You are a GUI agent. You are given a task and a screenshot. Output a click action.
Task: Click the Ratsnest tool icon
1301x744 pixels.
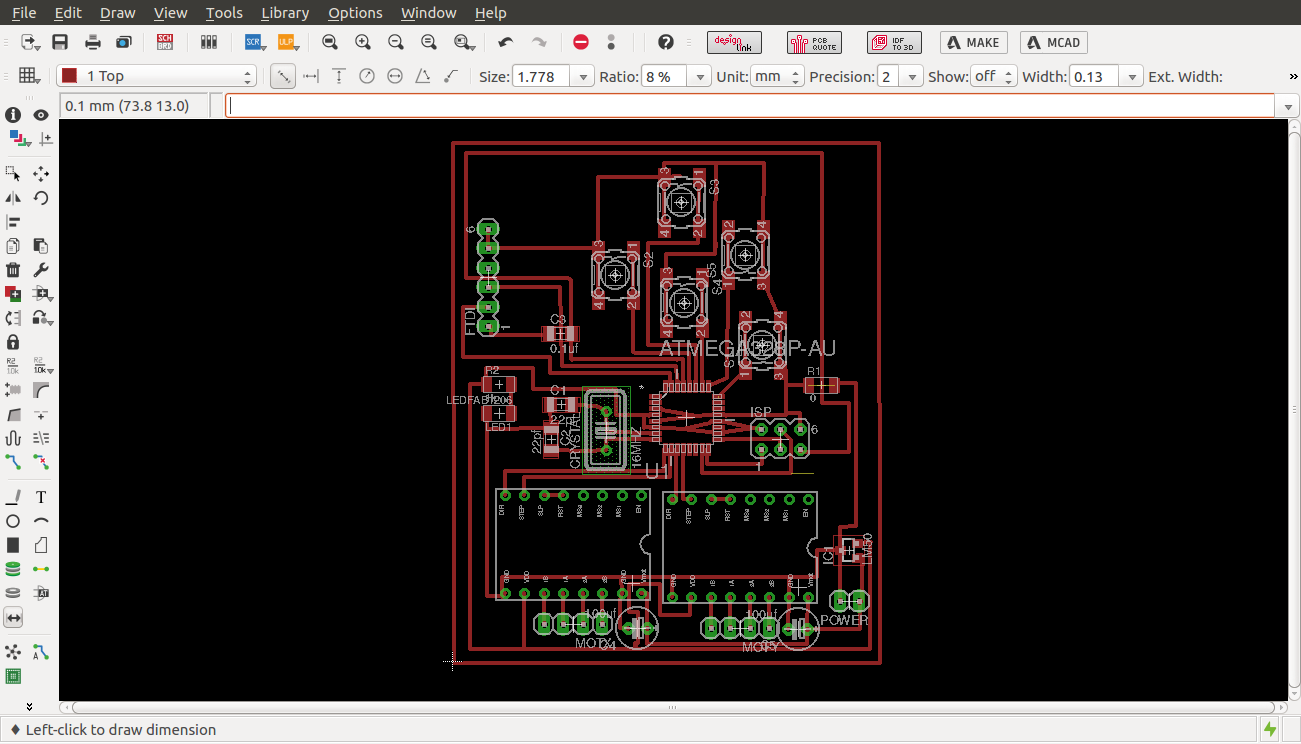click(13, 652)
